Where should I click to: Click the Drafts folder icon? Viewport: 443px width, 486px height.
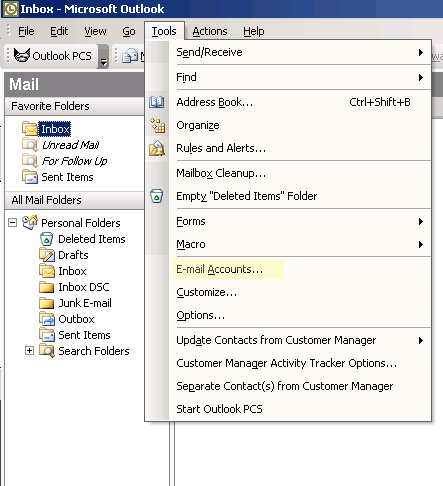pos(47,255)
